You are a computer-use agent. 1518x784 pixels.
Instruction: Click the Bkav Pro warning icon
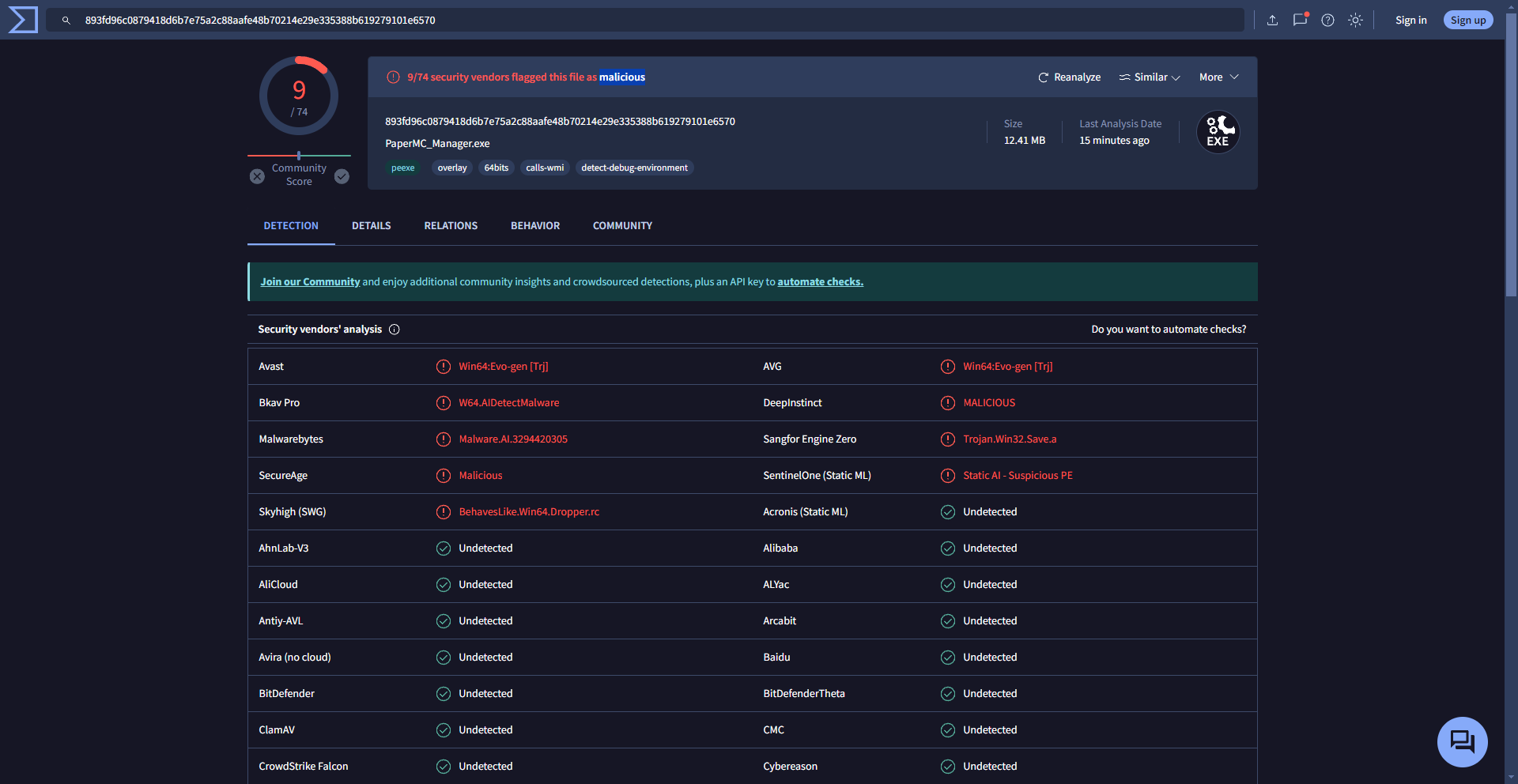(444, 403)
